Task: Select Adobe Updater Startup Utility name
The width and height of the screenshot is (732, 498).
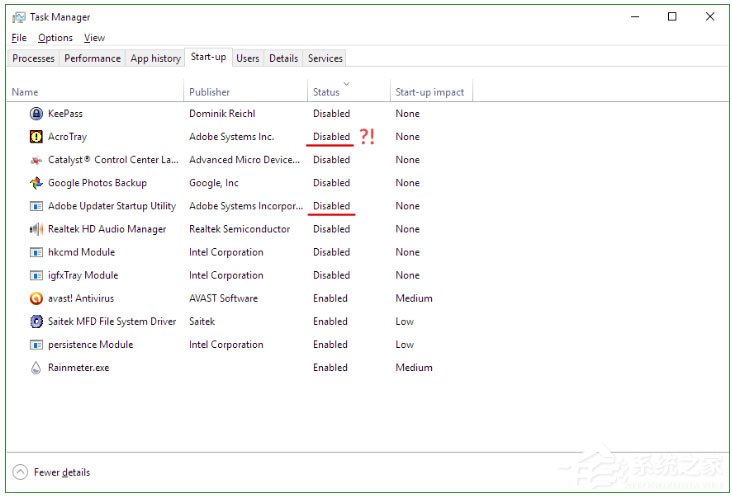Action: pos(112,206)
